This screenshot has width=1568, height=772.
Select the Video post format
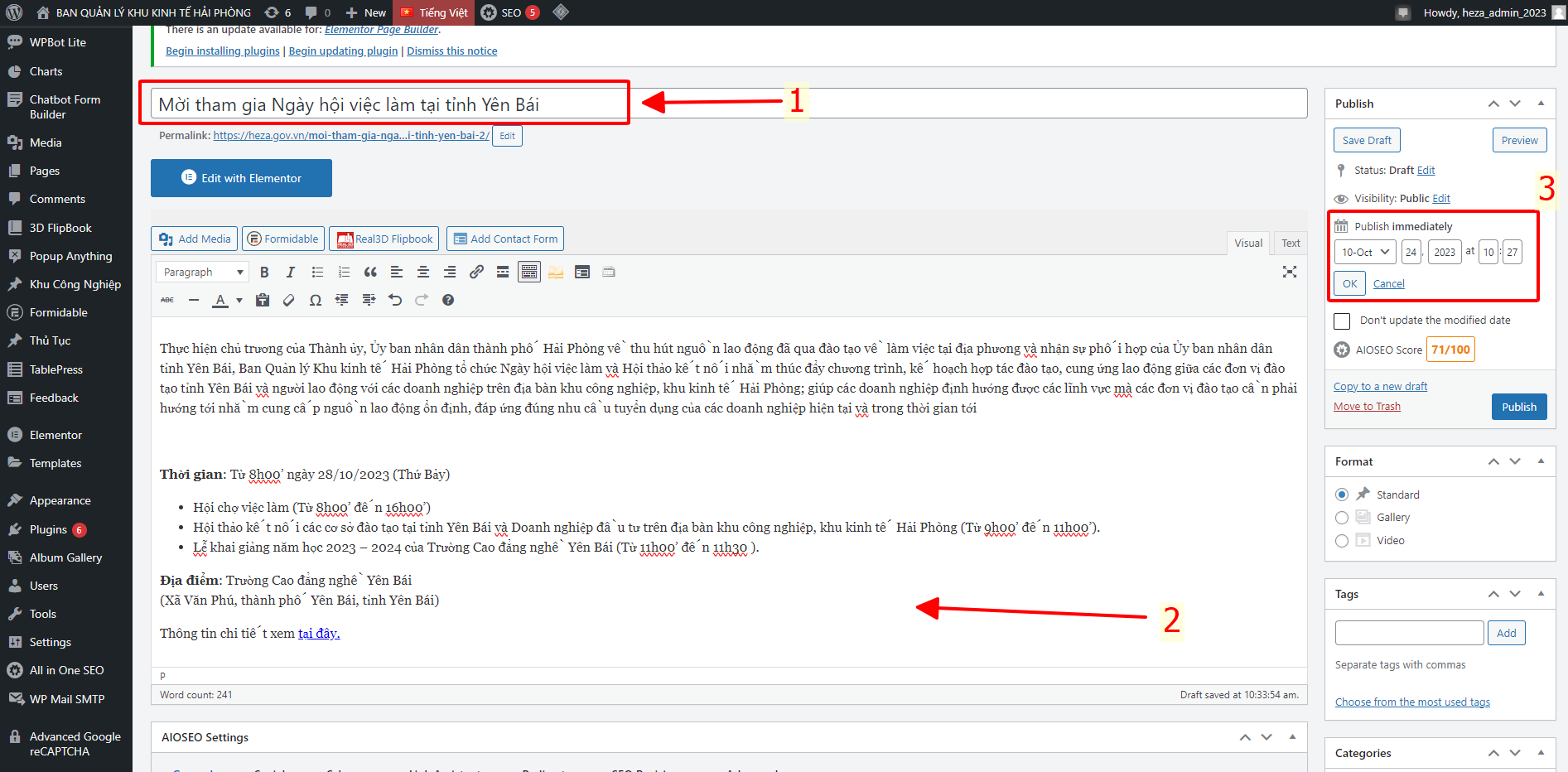[x=1342, y=541]
